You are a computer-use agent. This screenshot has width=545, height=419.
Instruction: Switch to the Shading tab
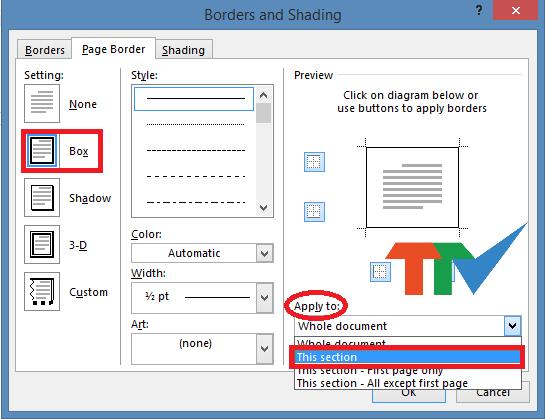184,50
